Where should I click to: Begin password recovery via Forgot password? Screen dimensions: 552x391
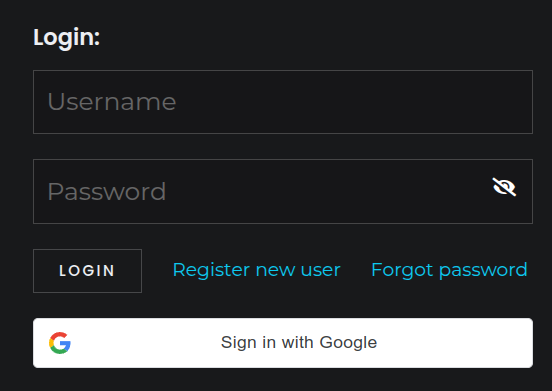[x=449, y=270]
